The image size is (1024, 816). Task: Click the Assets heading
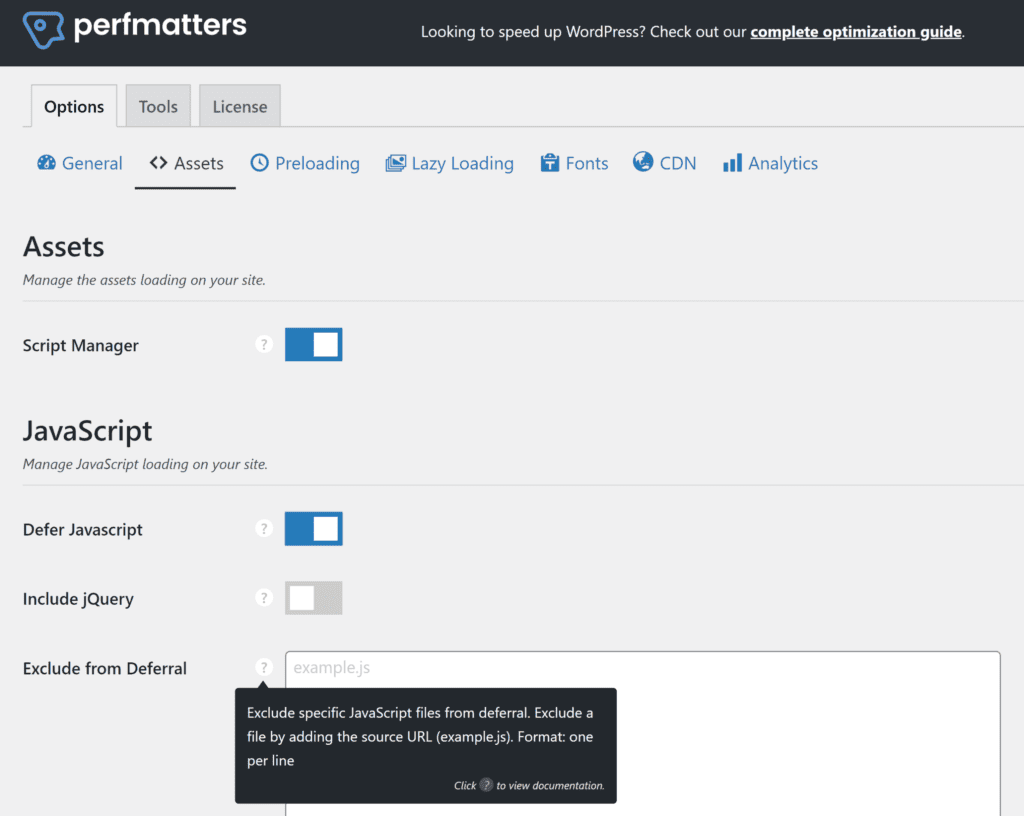63,247
